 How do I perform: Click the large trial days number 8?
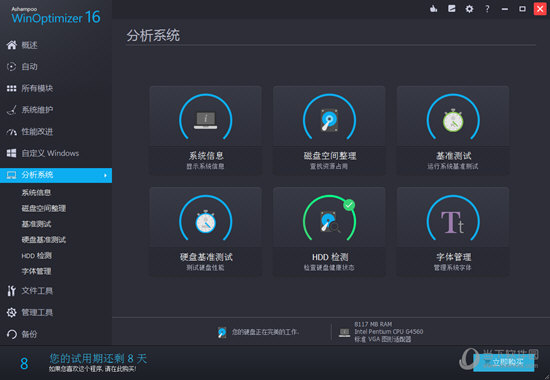[x=24, y=364]
